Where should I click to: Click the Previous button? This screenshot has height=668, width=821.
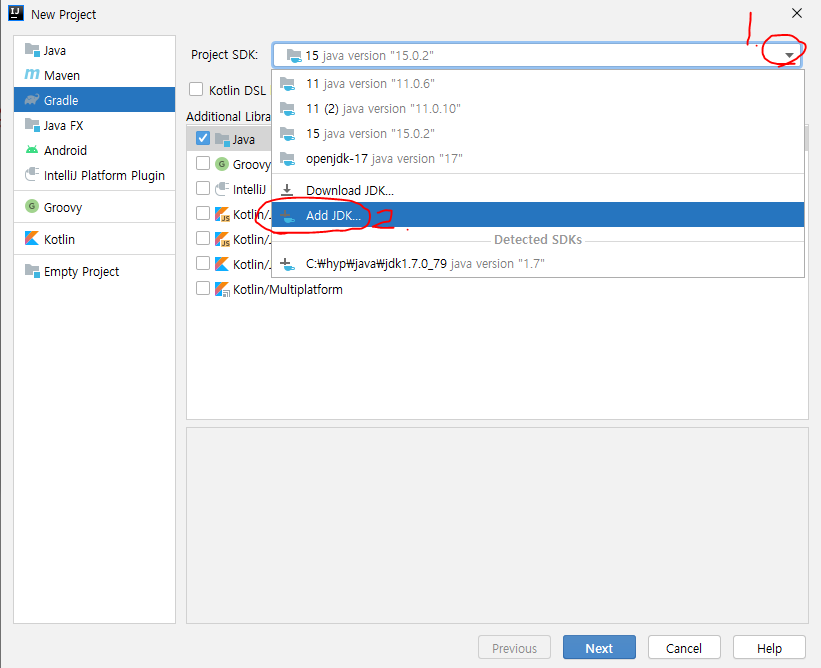(x=514, y=648)
